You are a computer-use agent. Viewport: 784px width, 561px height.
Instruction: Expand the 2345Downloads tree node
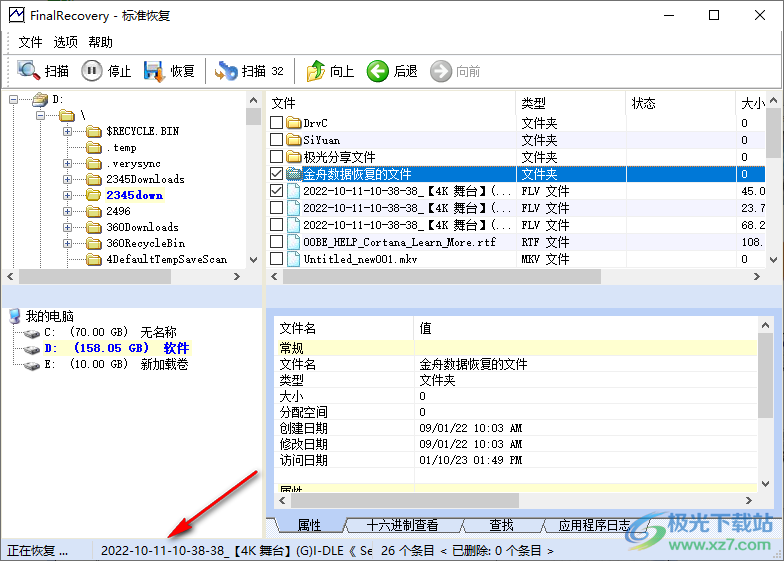pyautogui.click(x=68, y=180)
